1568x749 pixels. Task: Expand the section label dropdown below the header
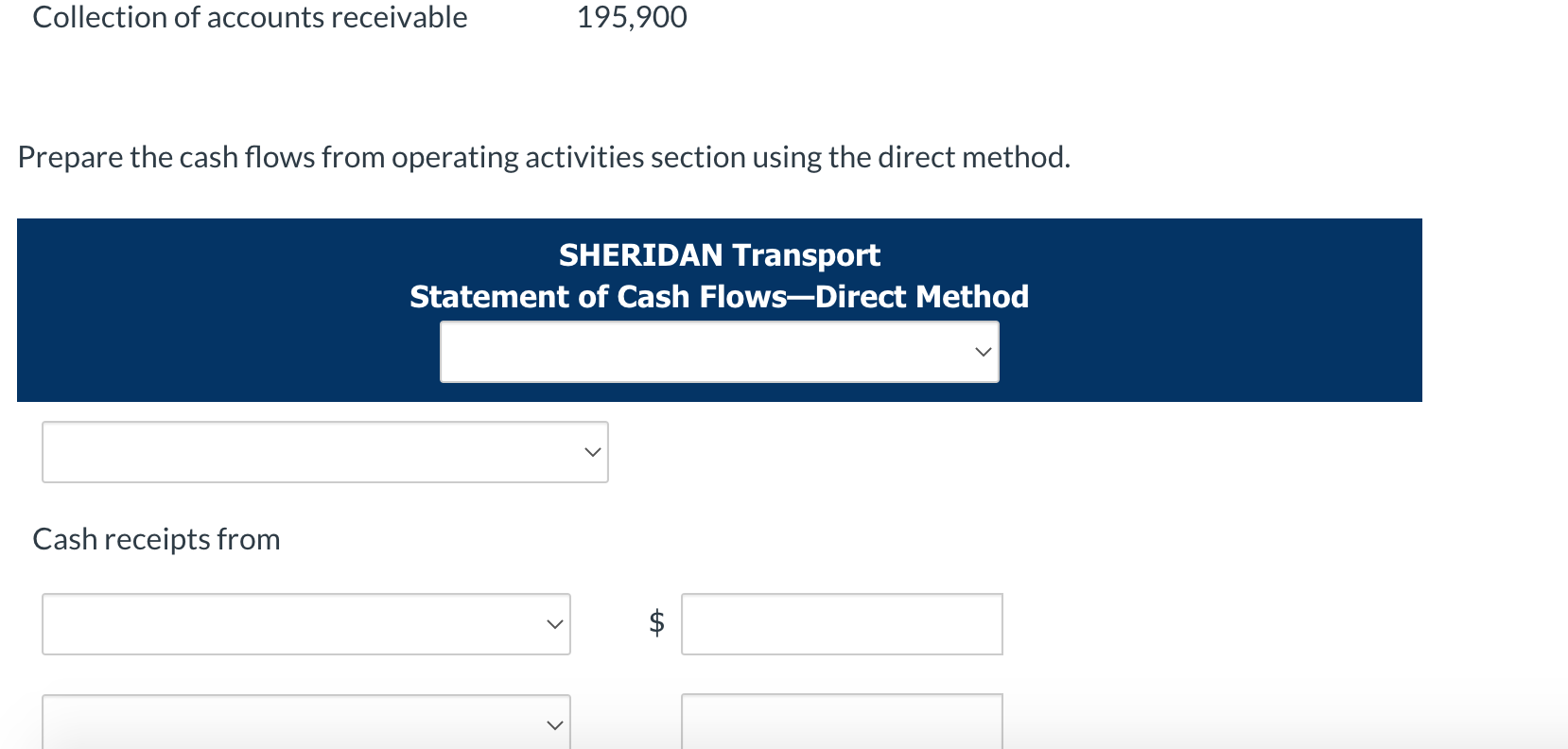point(324,452)
